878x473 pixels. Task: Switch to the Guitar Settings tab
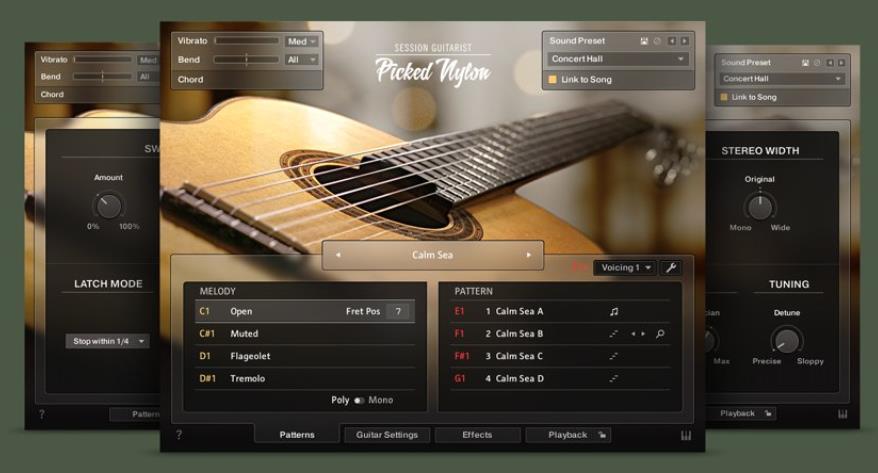387,435
